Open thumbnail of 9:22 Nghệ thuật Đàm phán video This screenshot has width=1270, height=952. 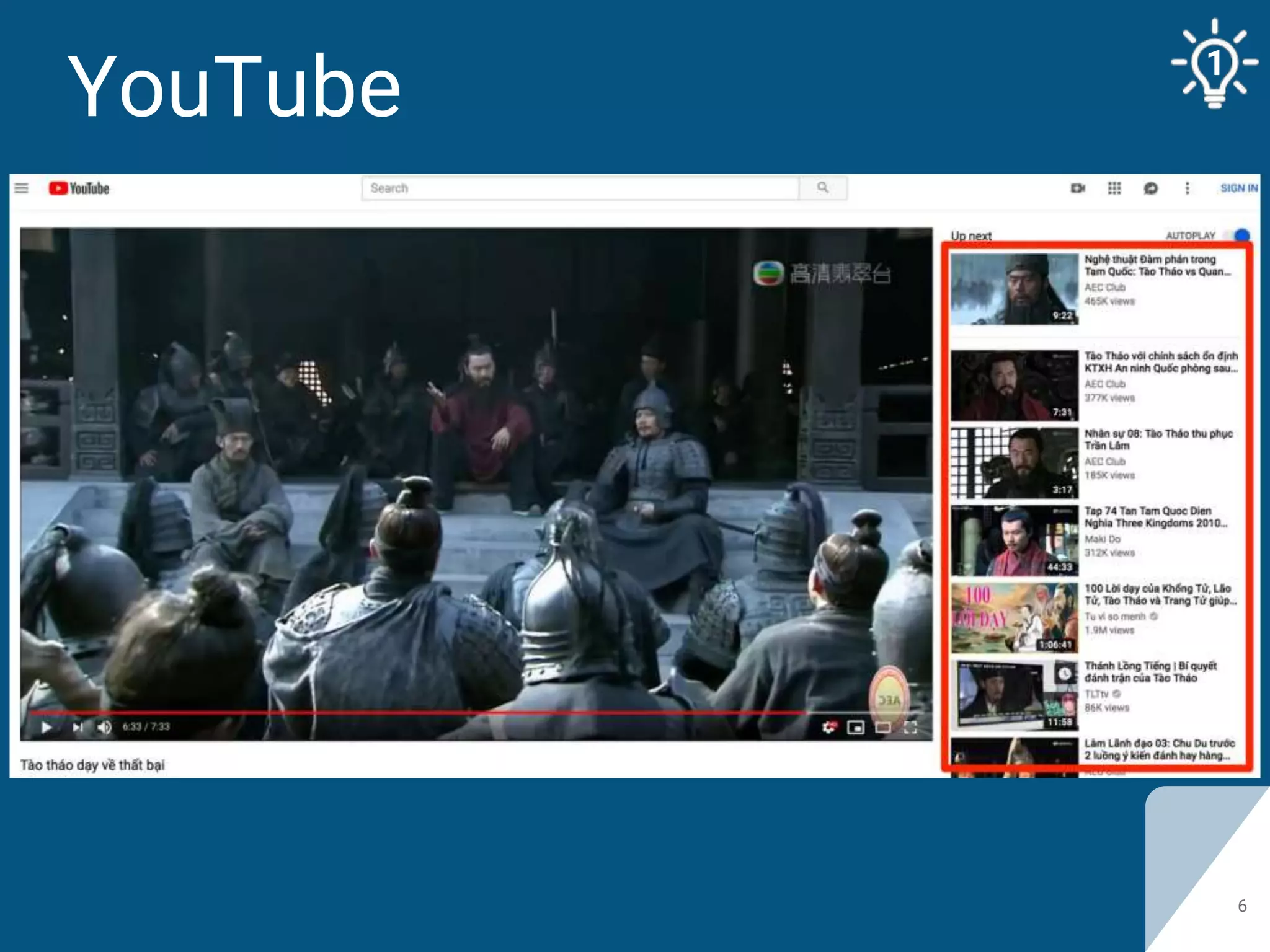coord(1015,289)
